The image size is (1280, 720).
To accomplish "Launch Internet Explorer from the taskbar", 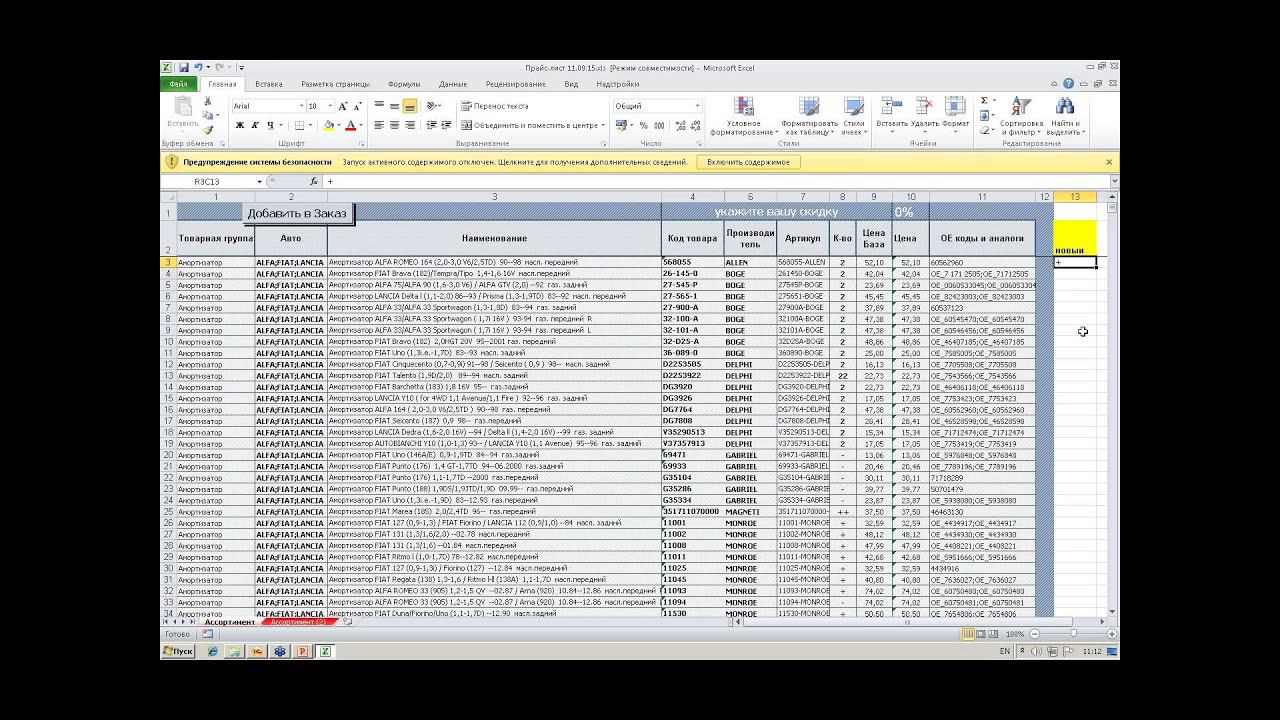I will pyautogui.click(x=212, y=651).
